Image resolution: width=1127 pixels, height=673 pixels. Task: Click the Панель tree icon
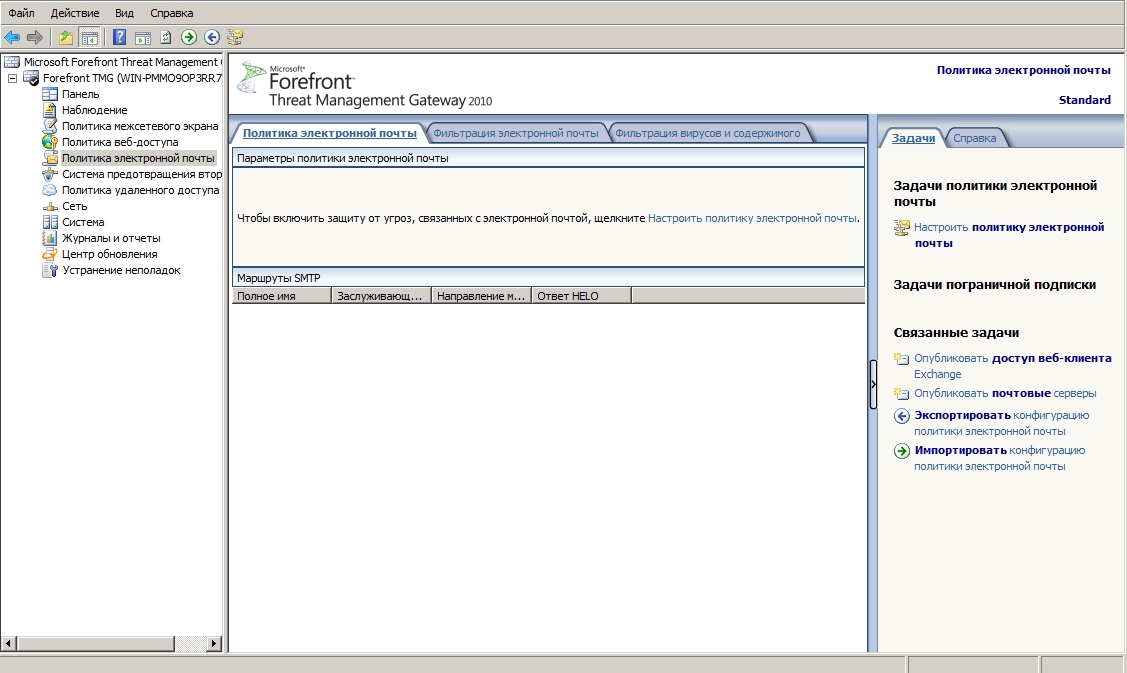tap(50, 94)
